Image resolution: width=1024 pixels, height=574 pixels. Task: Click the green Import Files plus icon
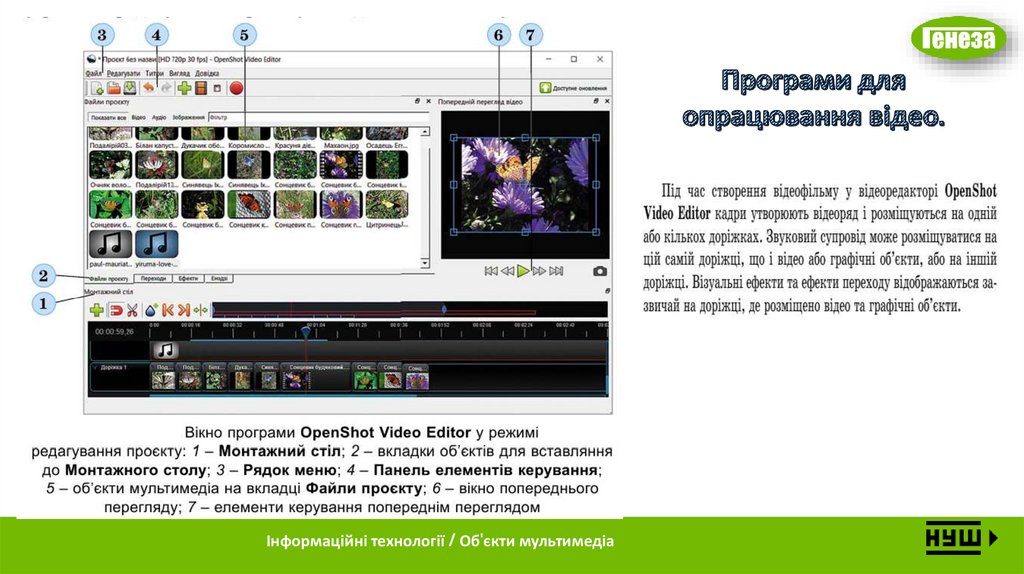[184, 88]
